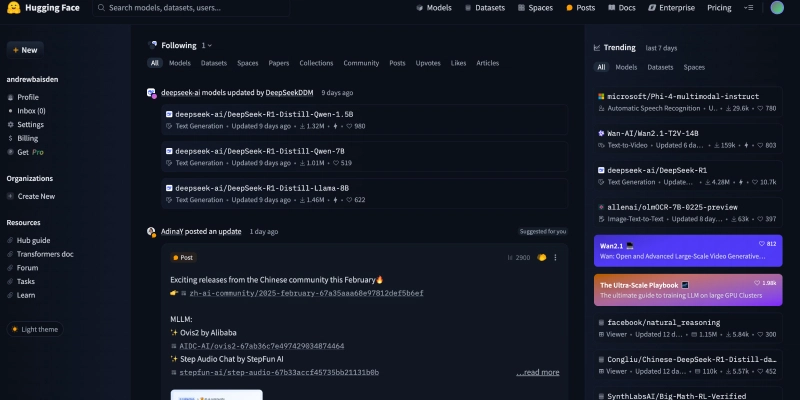Click the deepseek-ai organization avatar
The image size is (800, 400).
(x=152, y=92)
